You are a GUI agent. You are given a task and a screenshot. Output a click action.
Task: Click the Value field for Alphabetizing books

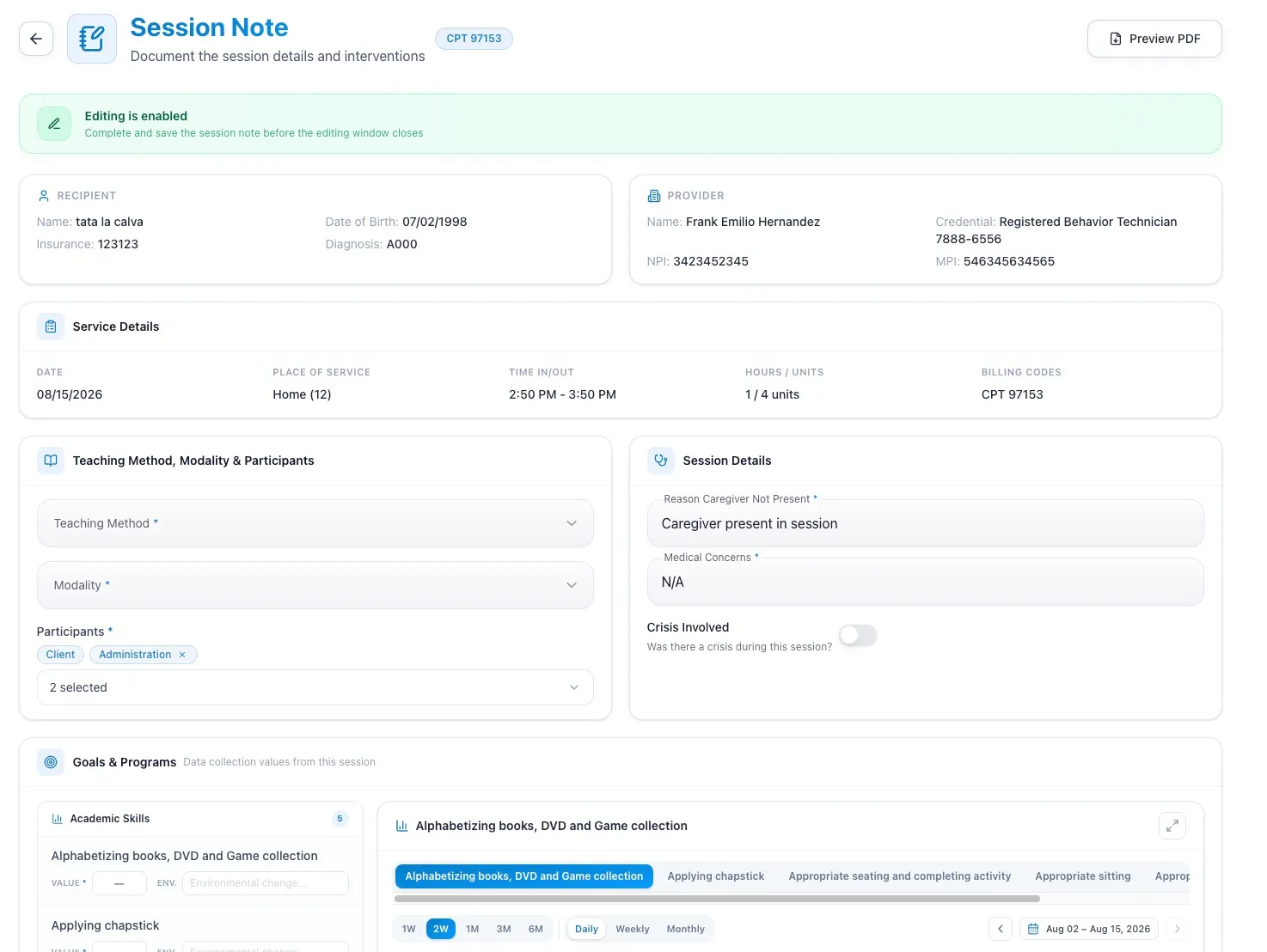coord(119,883)
